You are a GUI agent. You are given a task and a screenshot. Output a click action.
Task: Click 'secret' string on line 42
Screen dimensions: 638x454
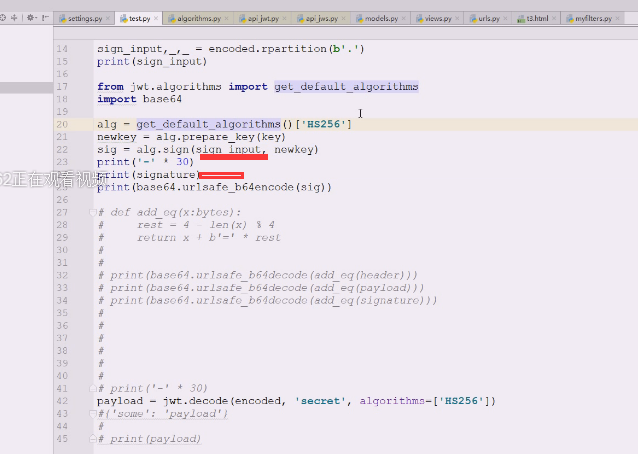coord(320,401)
